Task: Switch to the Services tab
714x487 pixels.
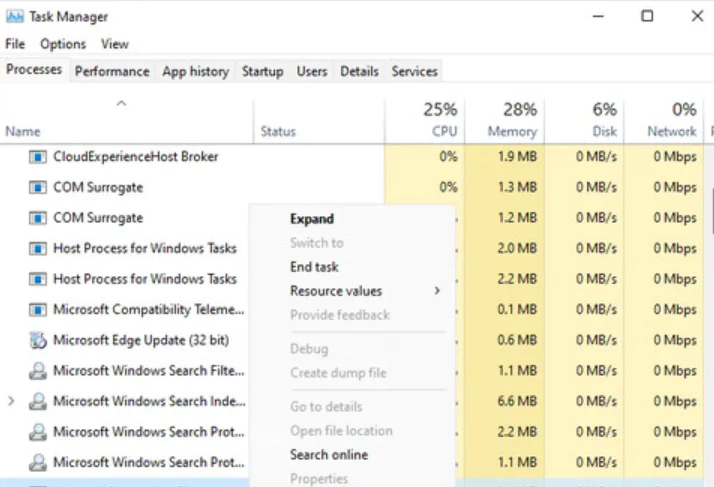Action: (x=414, y=71)
